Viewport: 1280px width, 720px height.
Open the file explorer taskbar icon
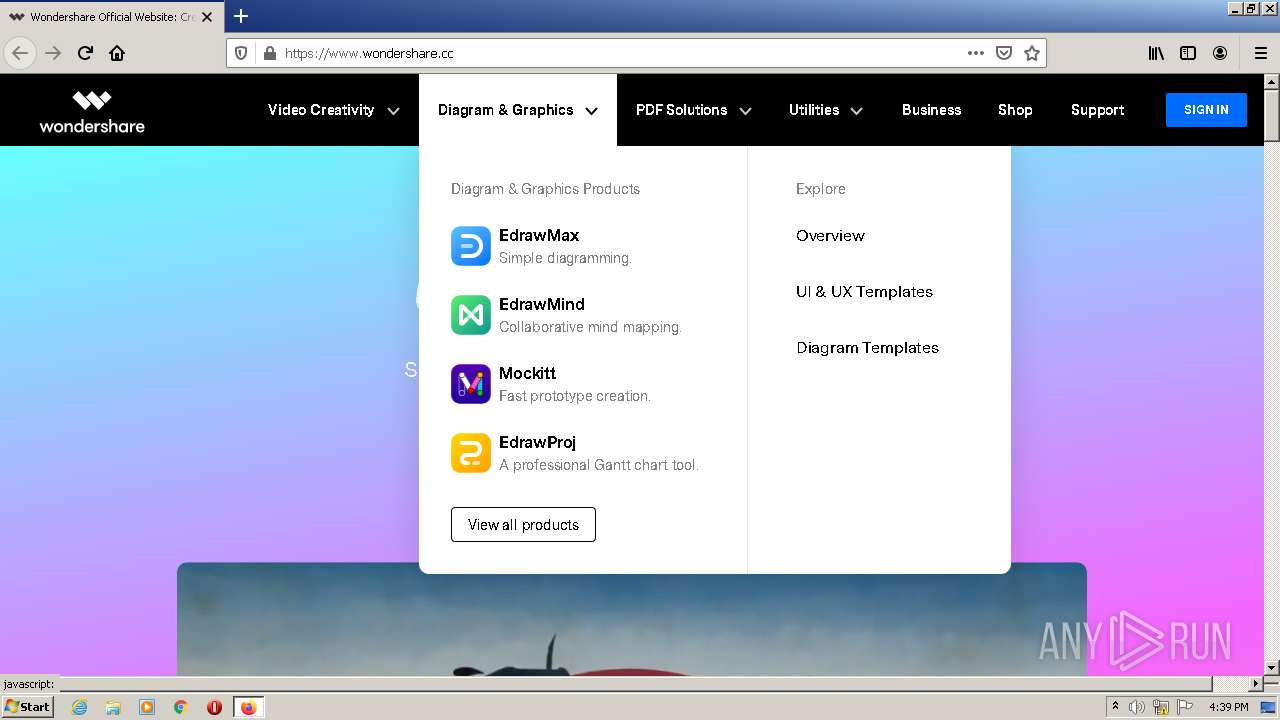113,707
